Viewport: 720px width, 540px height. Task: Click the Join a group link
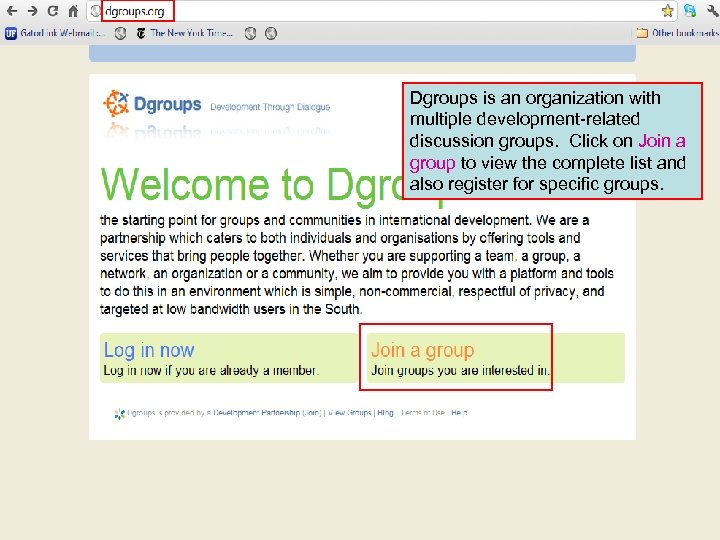(x=422, y=350)
